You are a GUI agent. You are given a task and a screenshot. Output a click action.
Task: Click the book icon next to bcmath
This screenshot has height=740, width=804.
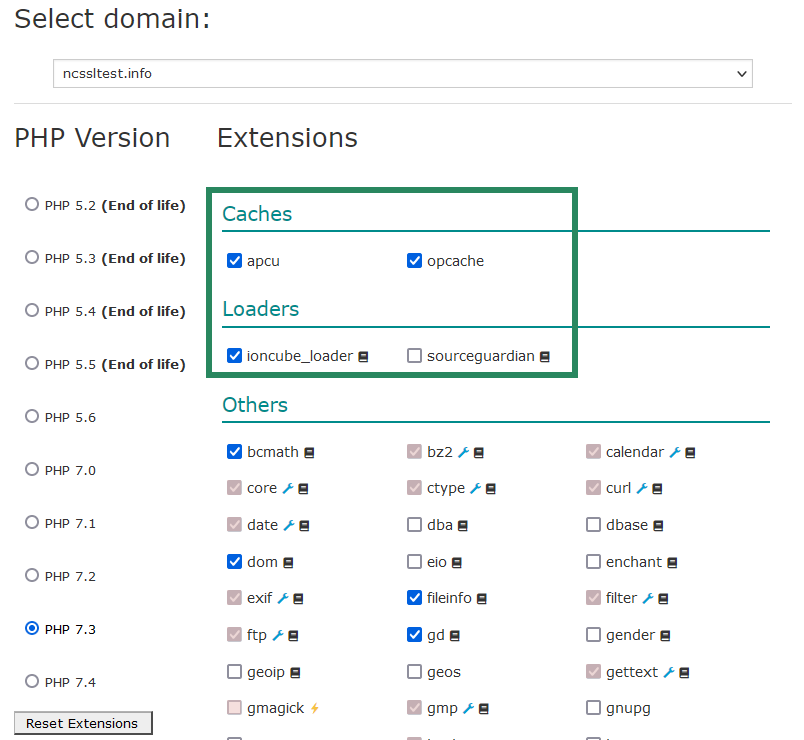[x=310, y=452]
